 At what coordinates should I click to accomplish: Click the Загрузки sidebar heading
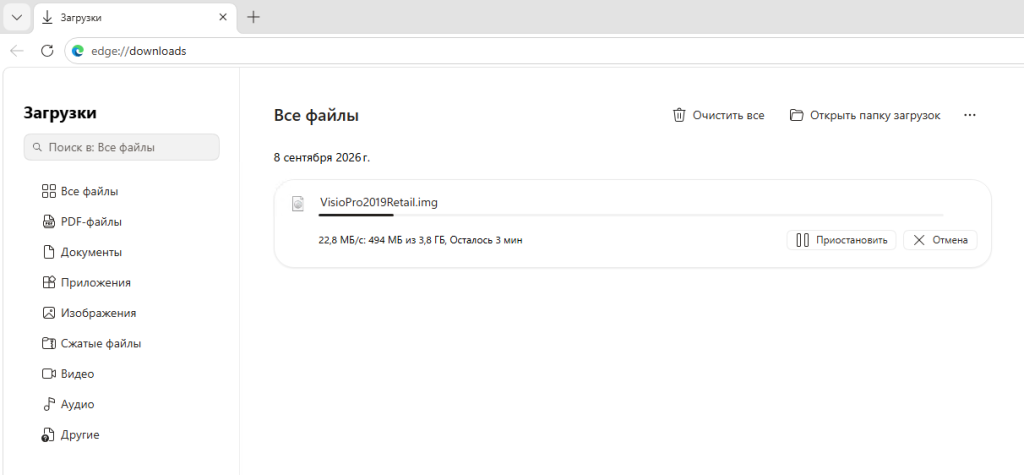[60, 113]
